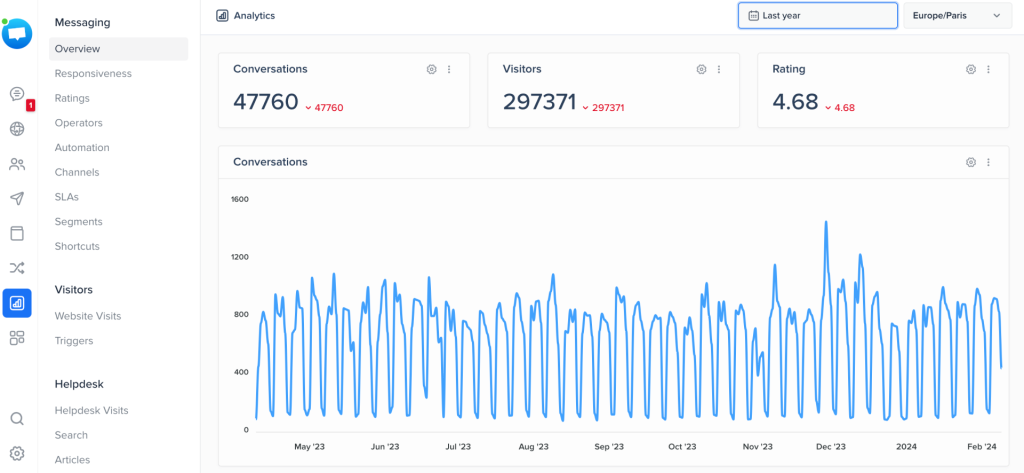Open Helpdesk Visits analytics
1024x473 pixels.
coord(91,411)
